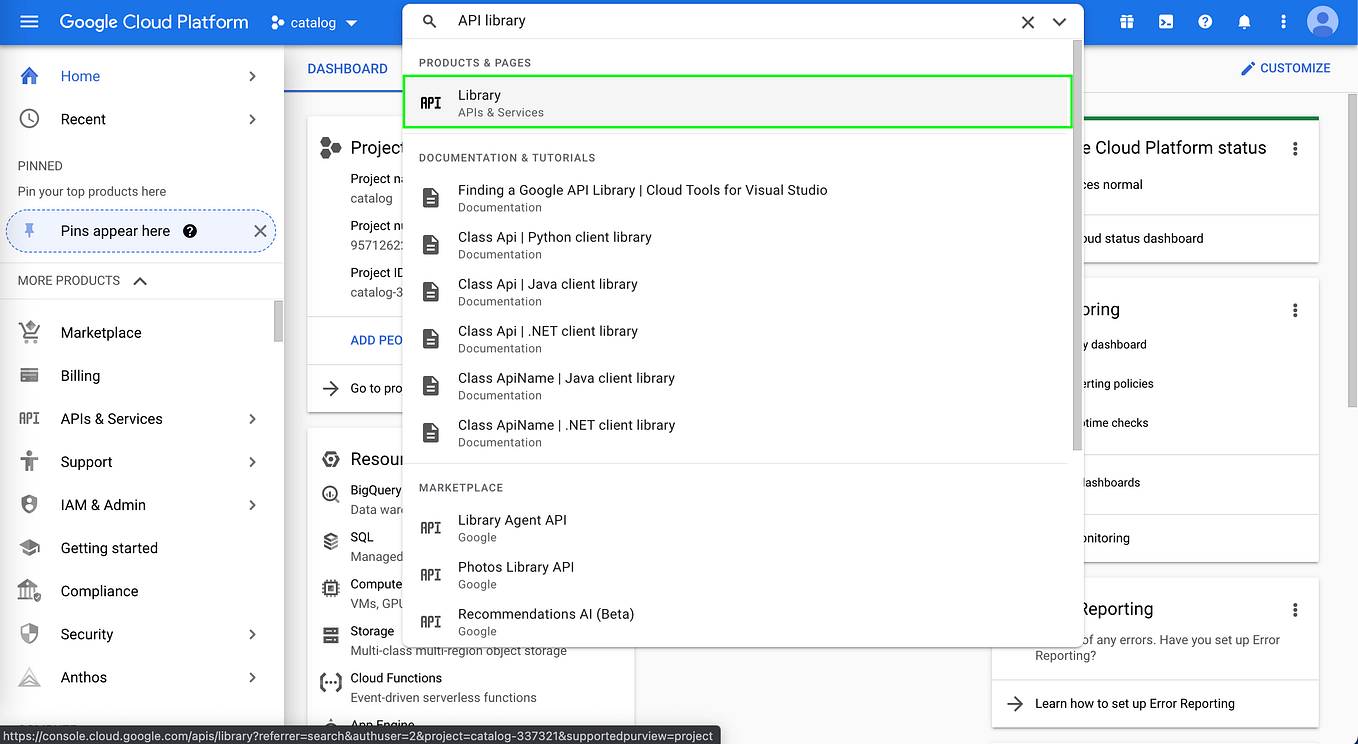Switch to the Dashboard tab

[x=347, y=68]
